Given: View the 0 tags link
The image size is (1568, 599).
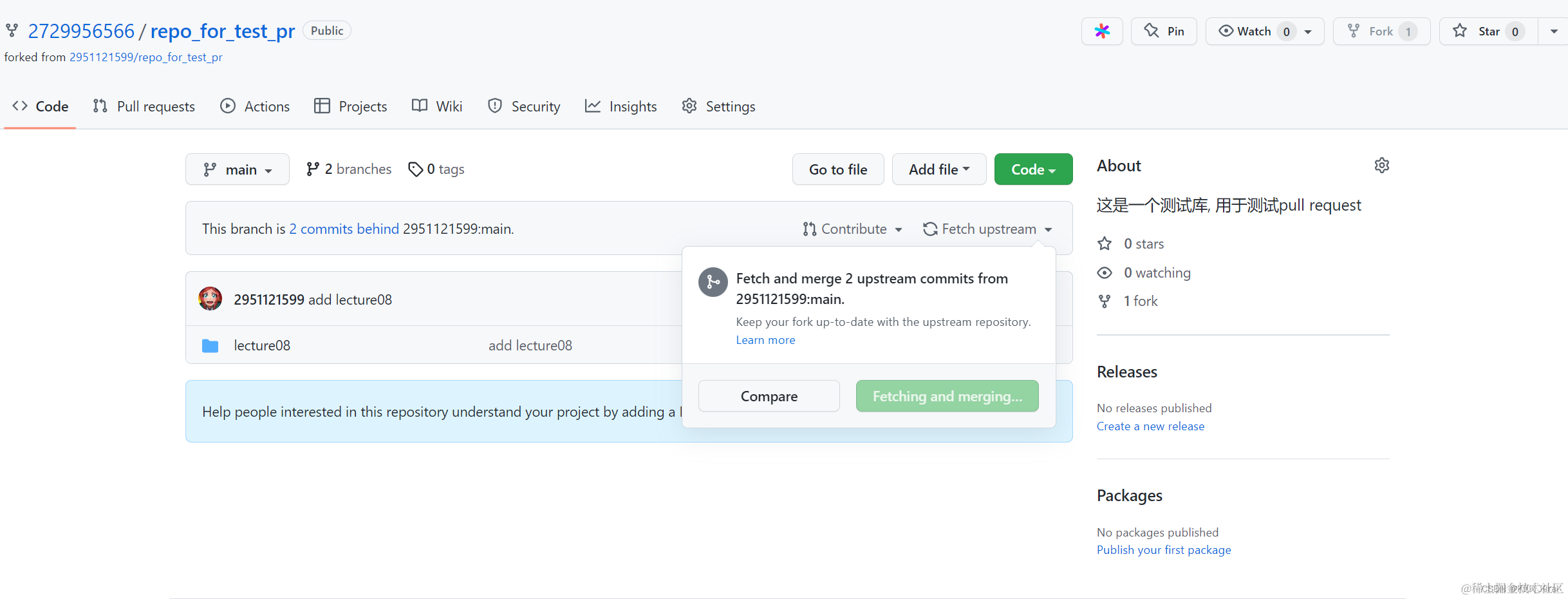Looking at the screenshot, I should [x=436, y=169].
